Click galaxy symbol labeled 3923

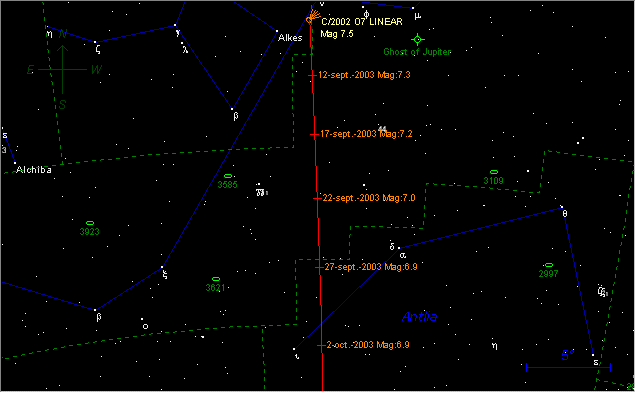[x=90, y=223]
